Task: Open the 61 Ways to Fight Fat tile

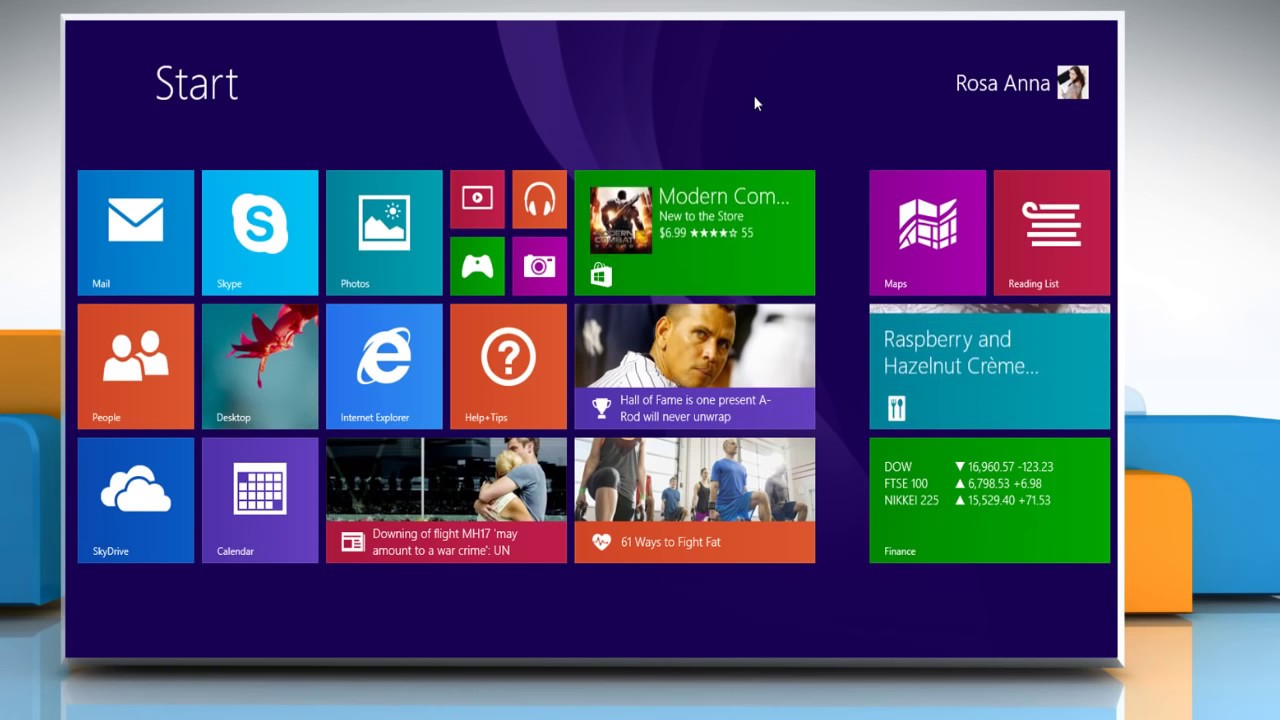Action: (x=695, y=500)
